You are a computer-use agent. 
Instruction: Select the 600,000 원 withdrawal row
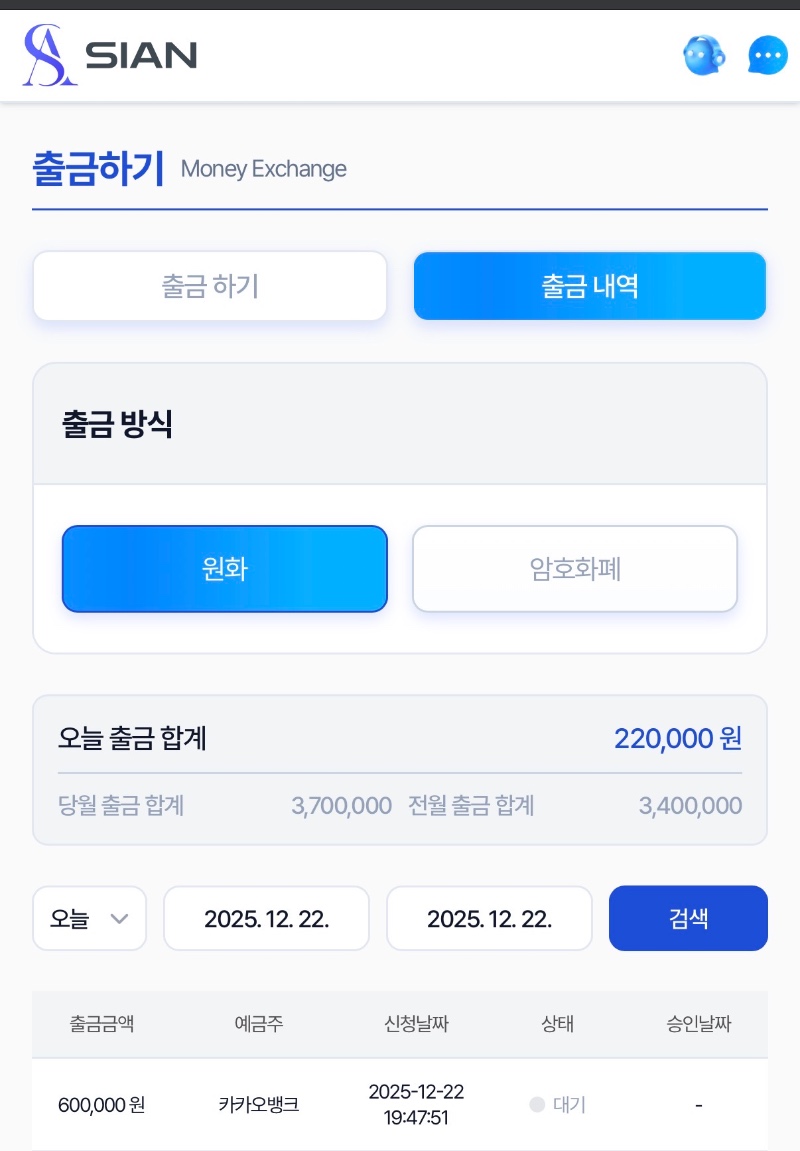102,1105
